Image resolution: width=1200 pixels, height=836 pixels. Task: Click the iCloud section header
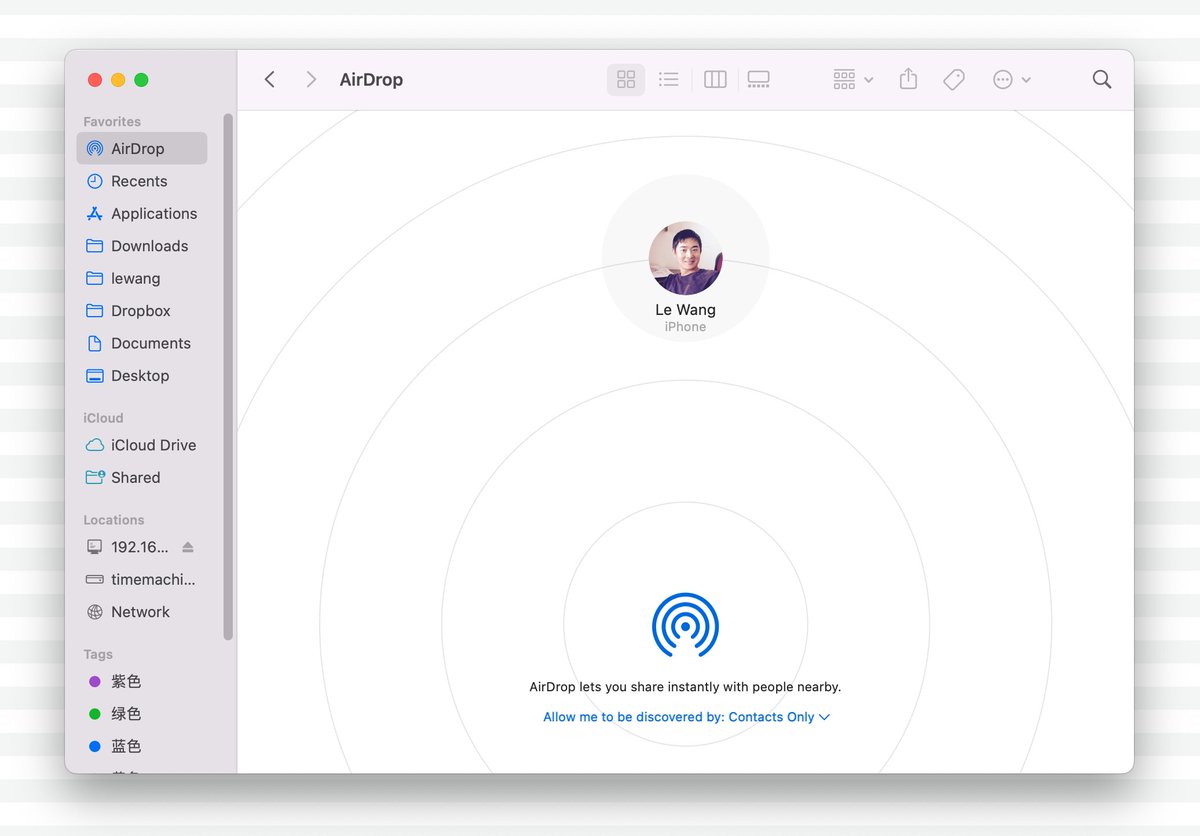(x=103, y=418)
